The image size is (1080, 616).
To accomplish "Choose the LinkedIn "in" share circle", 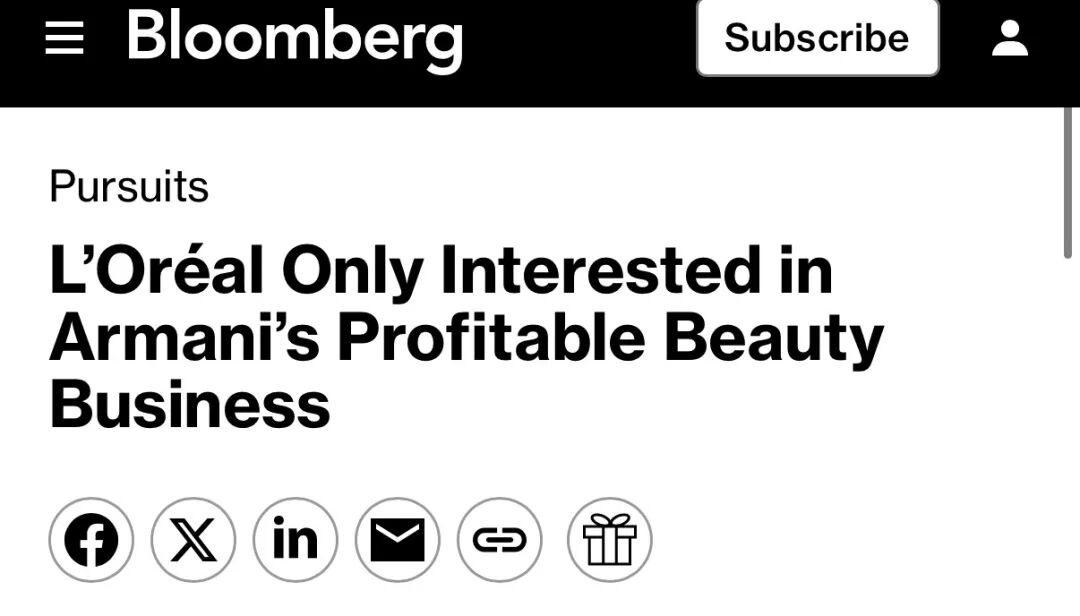I will (x=295, y=540).
